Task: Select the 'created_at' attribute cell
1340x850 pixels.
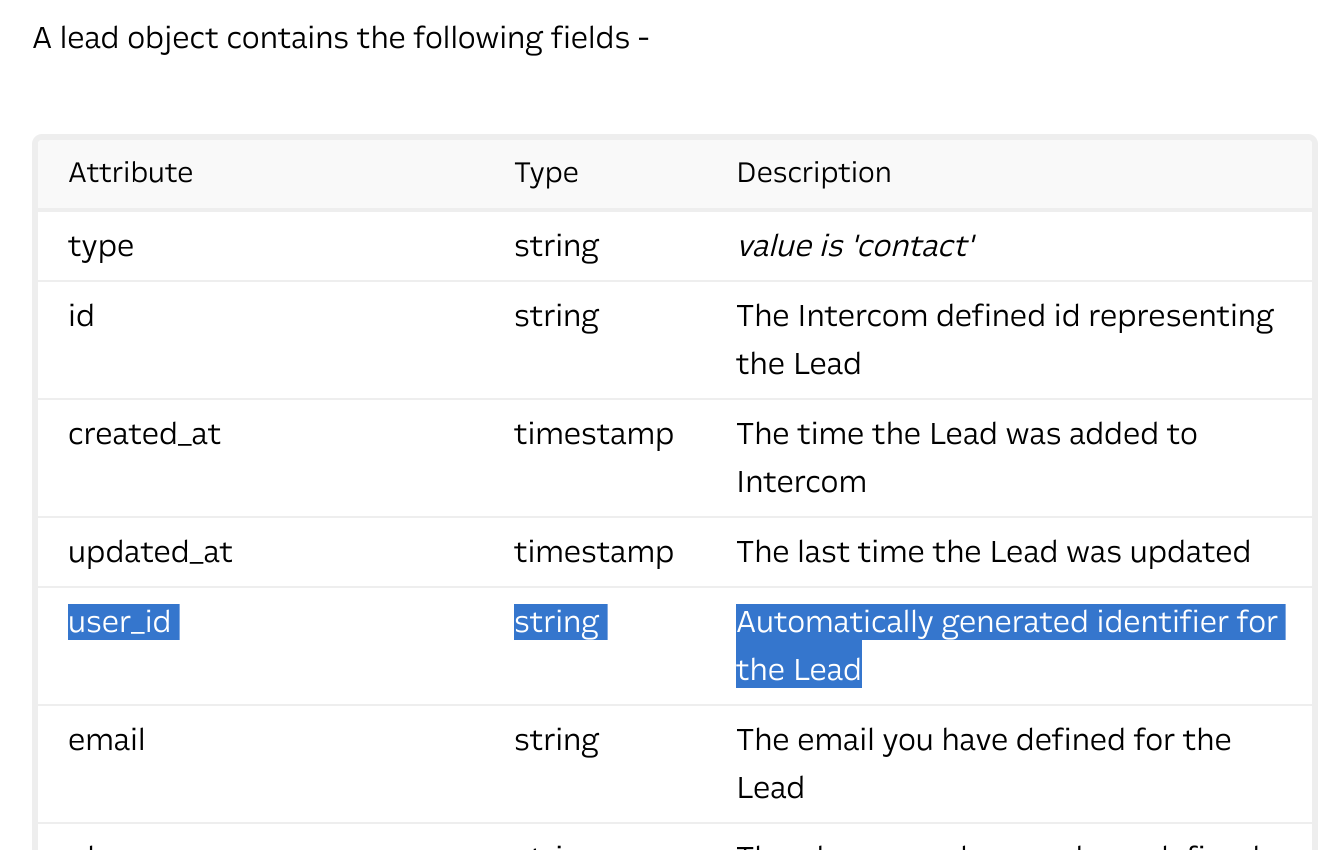Action: (x=144, y=434)
